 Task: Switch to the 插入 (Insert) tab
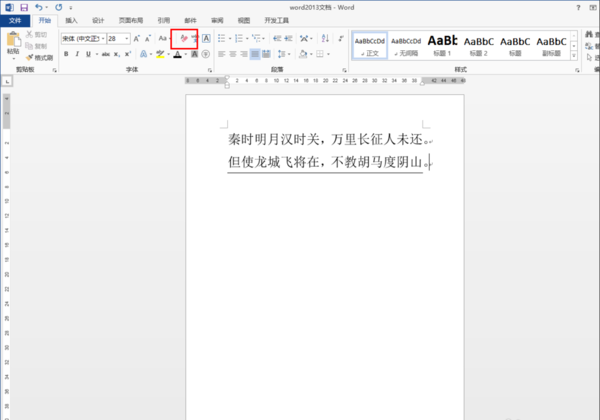[71, 20]
